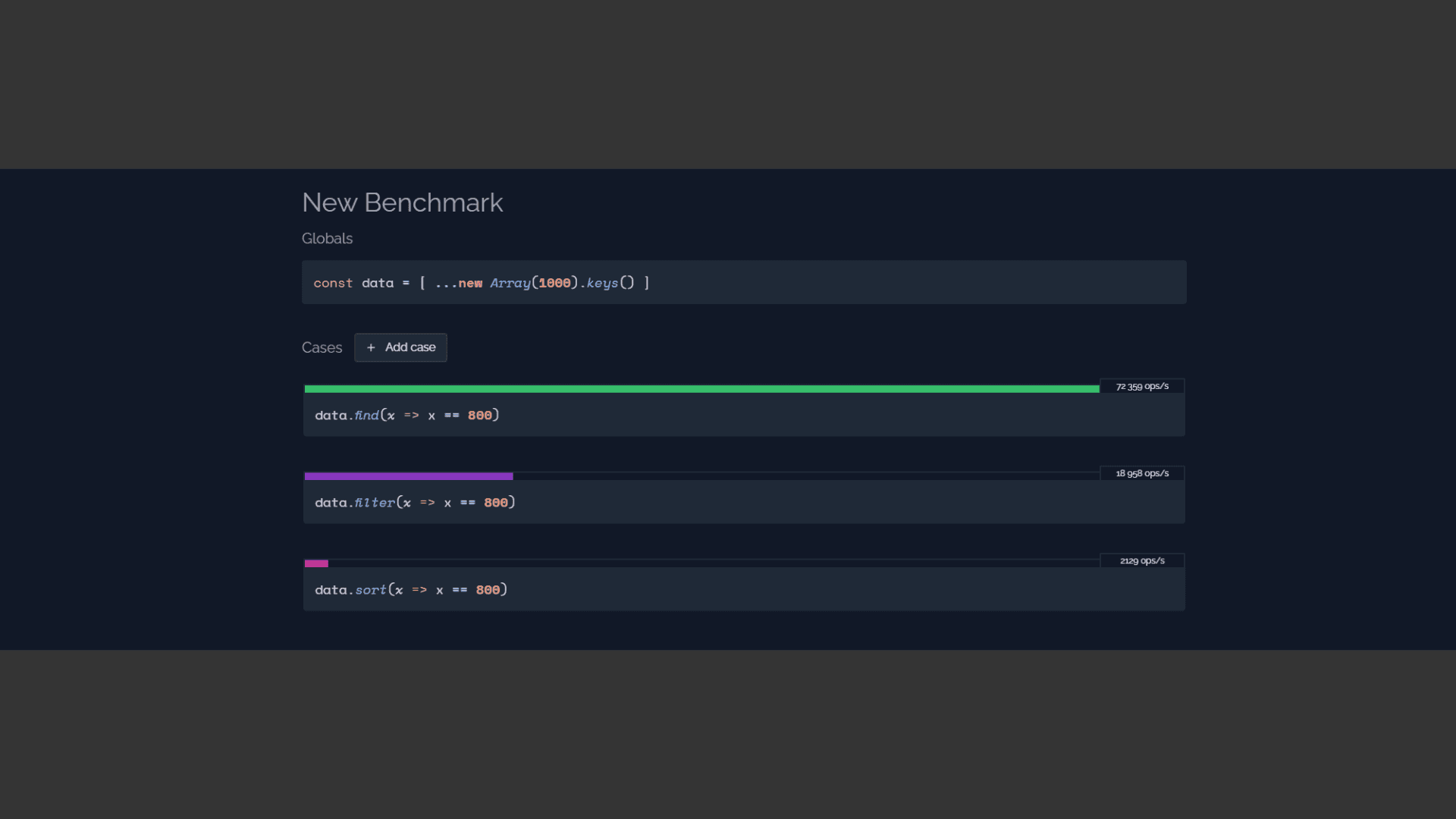Click the New Benchmark title
The image size is (1456, 819).
[402, 202]
